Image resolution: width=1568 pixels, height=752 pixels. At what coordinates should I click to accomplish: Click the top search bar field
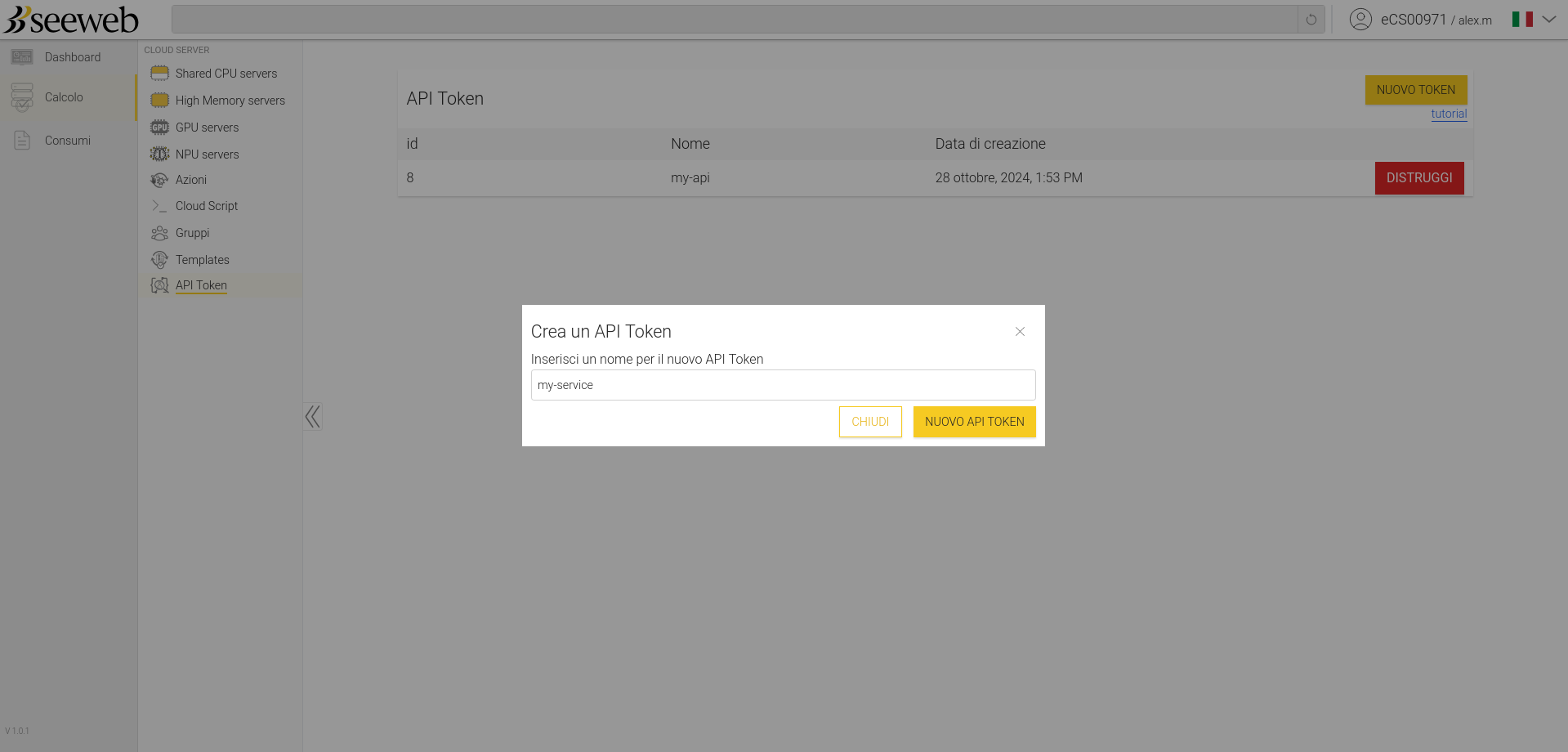[735, 20]
